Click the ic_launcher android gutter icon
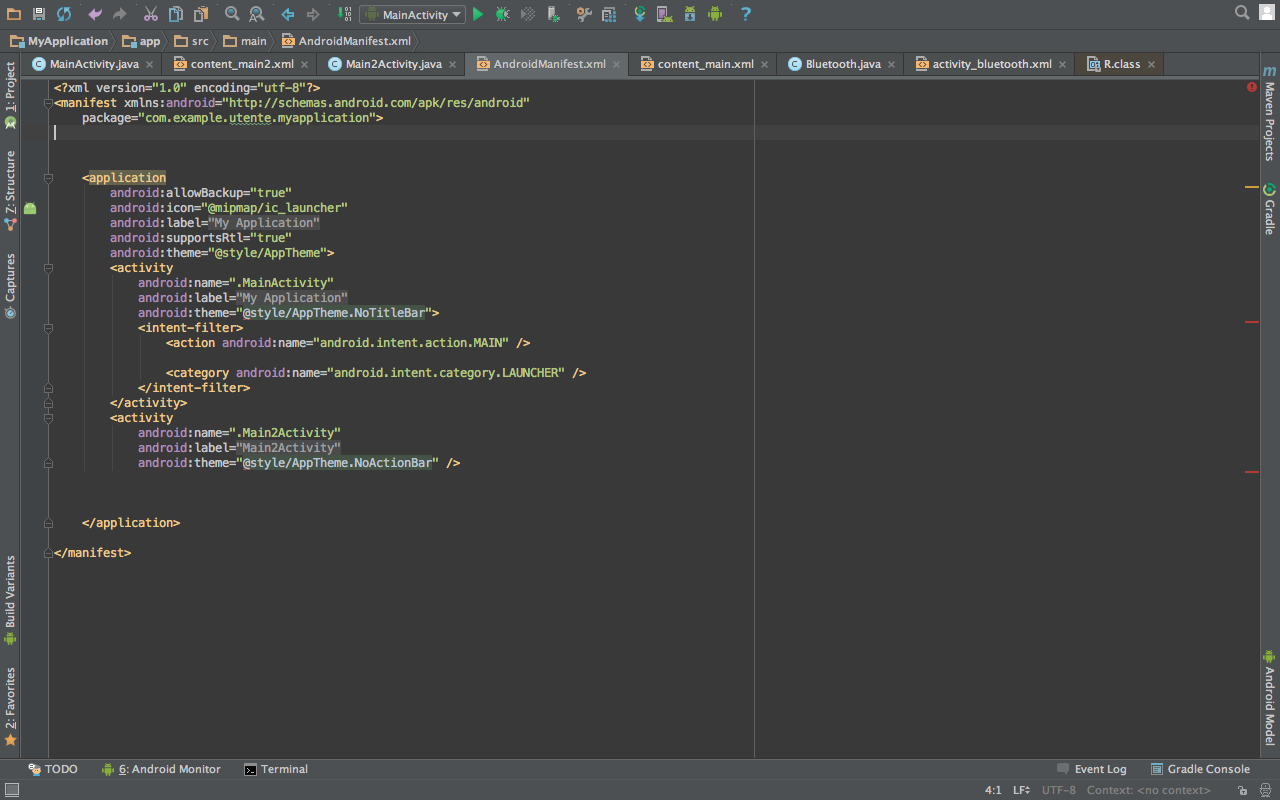 [30, 208]
